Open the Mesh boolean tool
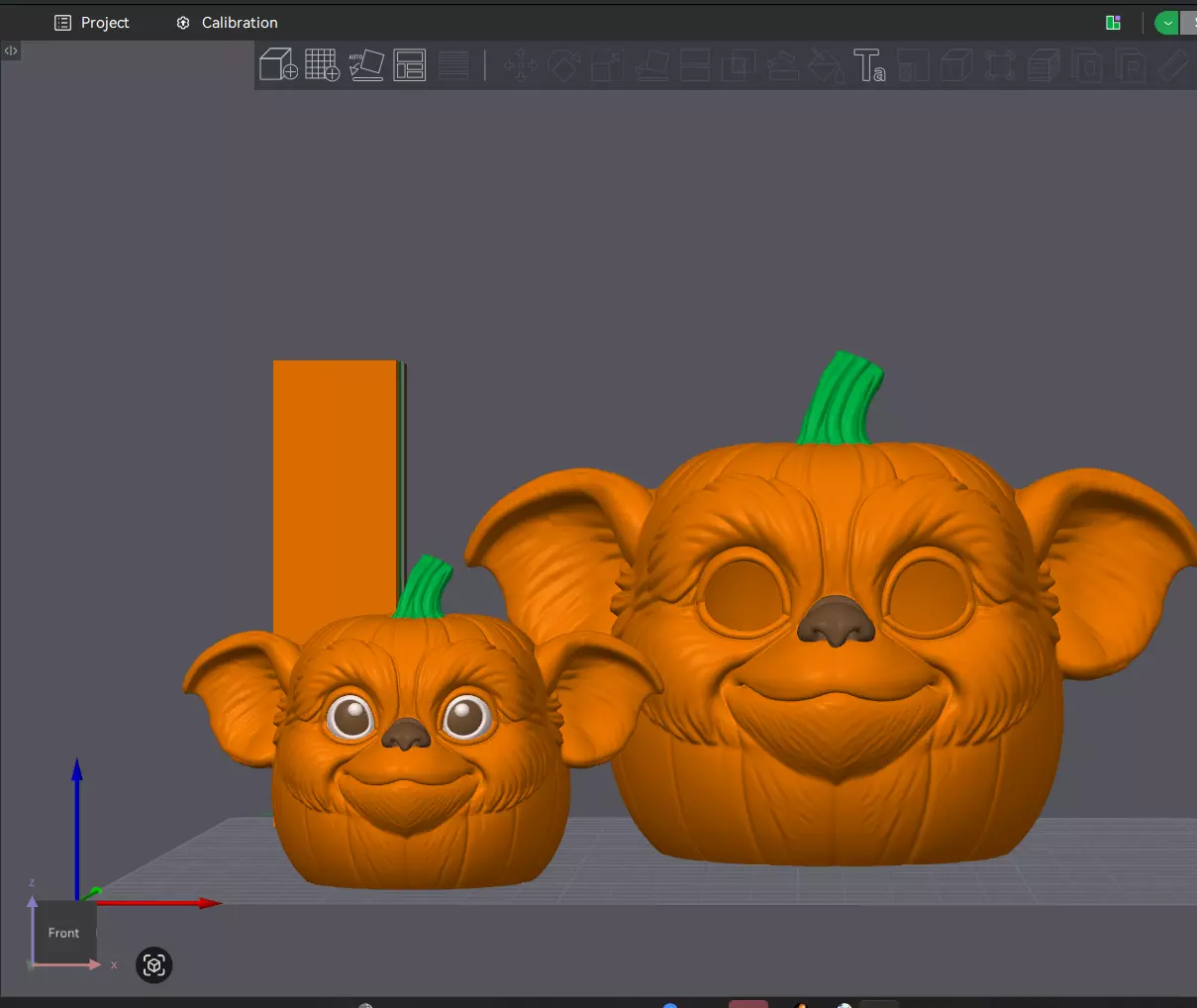Image resolution: width=1197 pixels, height=1008 pixels. pos(739,66)
